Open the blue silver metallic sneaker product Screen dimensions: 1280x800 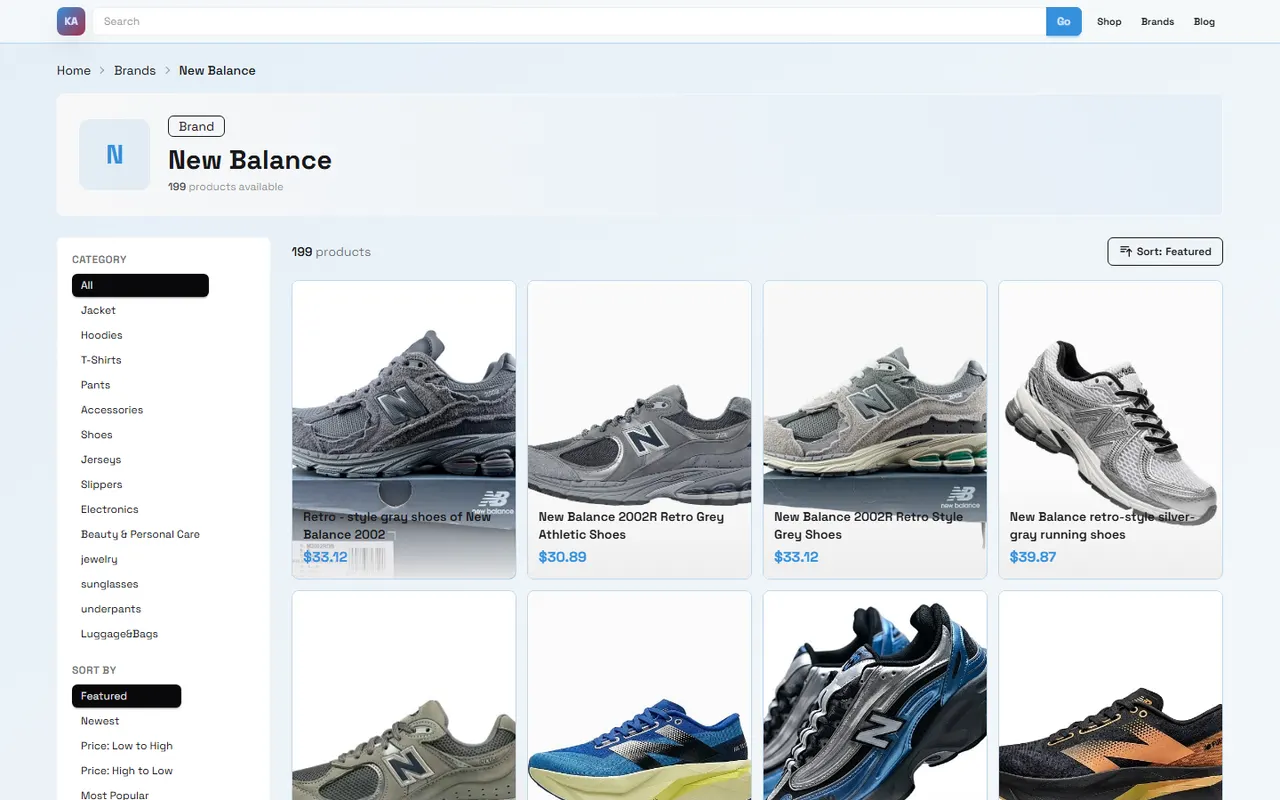click(875, 695)
